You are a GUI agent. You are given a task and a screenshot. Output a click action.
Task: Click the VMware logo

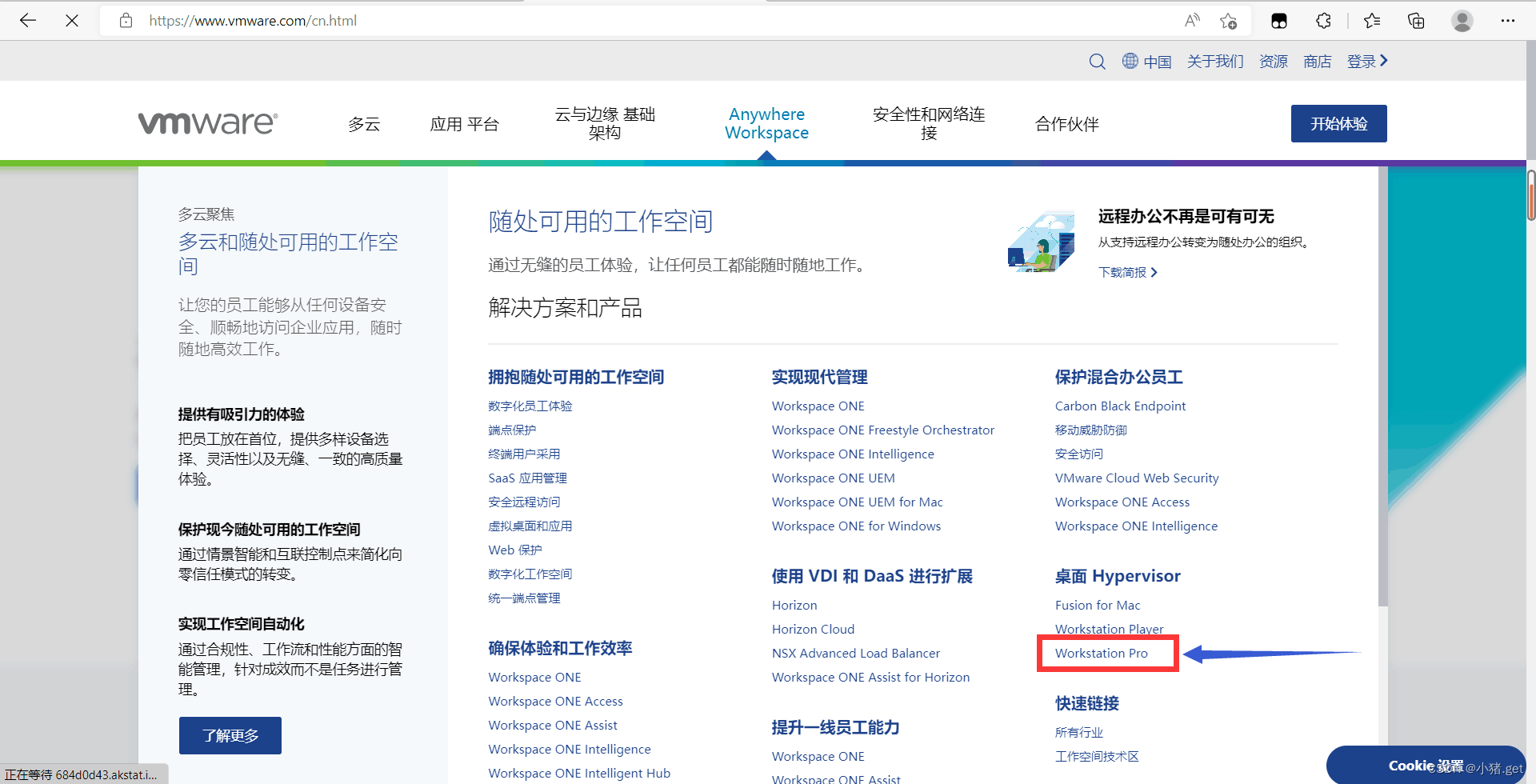pos(208,122)
